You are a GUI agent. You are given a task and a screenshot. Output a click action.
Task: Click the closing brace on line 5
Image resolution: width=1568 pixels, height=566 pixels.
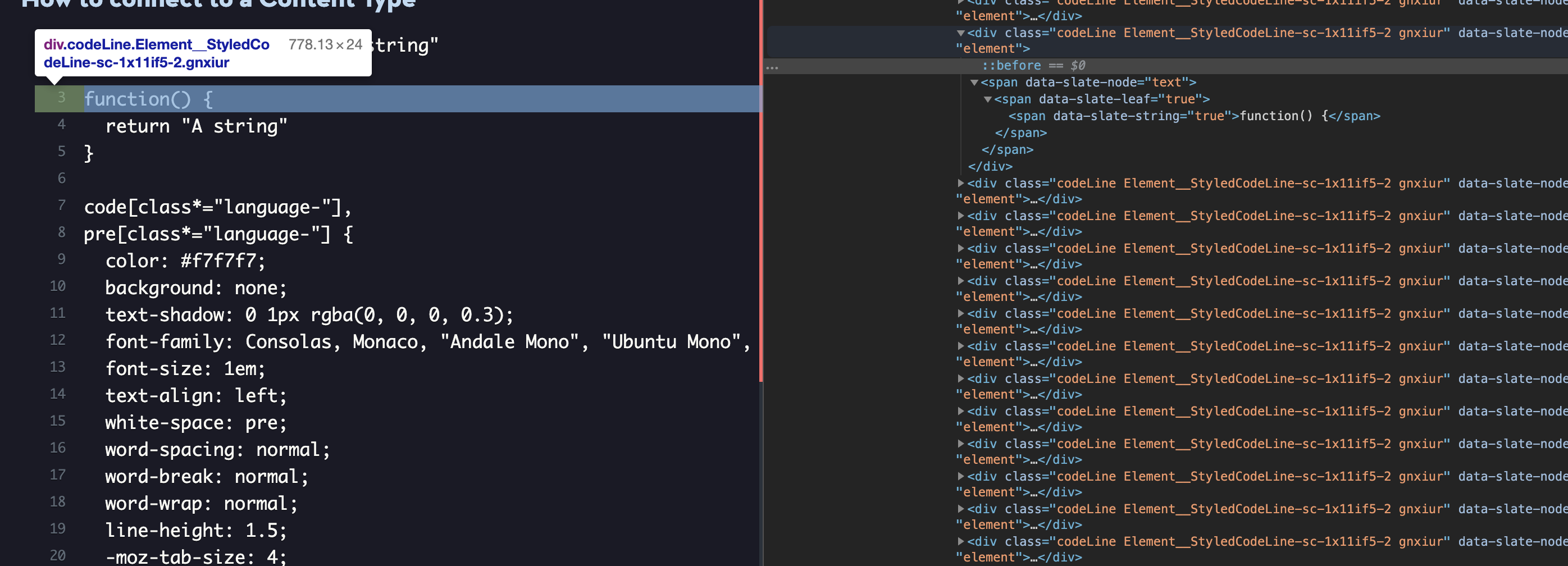[x=89, y=153]
